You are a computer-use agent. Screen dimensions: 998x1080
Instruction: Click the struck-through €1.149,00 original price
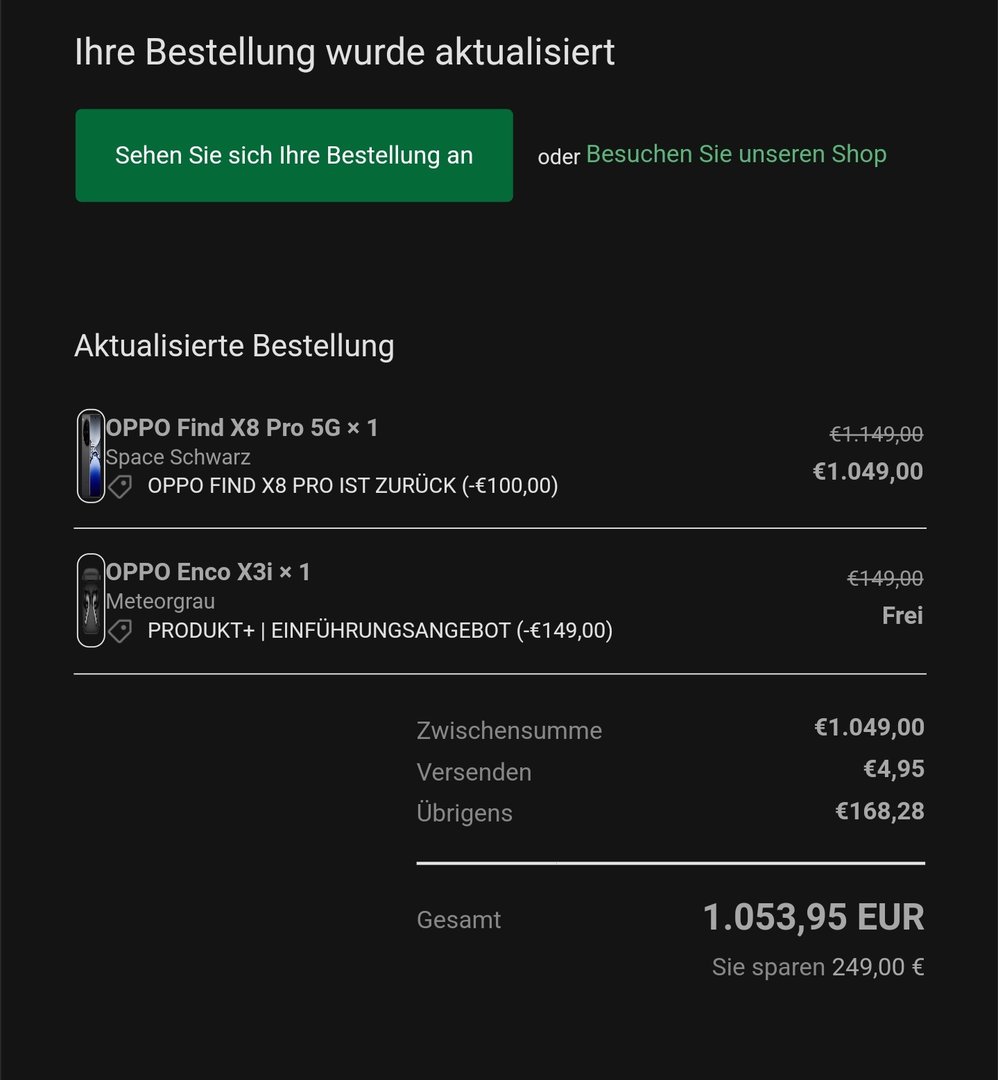pyautogui.click(x=876, y=435)
